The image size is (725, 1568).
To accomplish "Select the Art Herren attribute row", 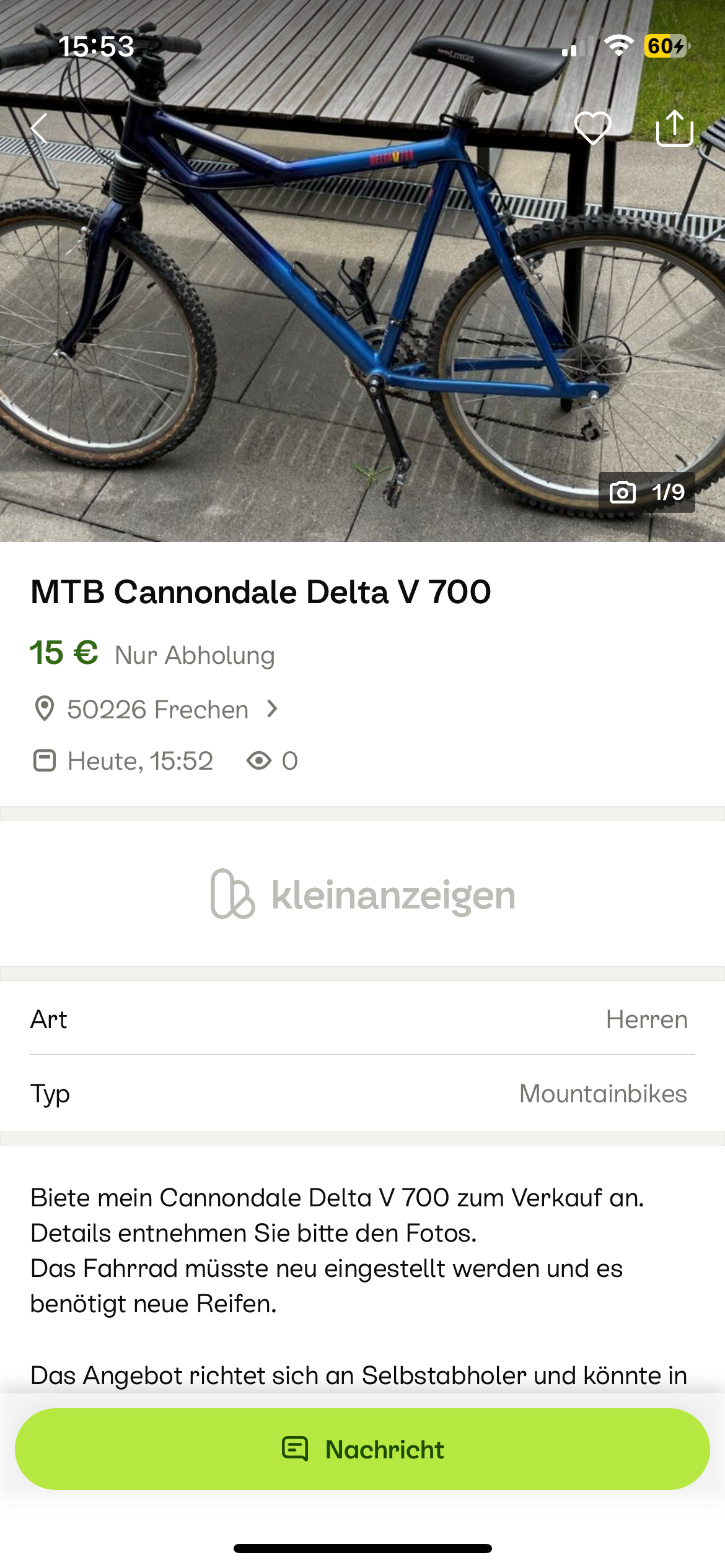I will point(362,1019).
